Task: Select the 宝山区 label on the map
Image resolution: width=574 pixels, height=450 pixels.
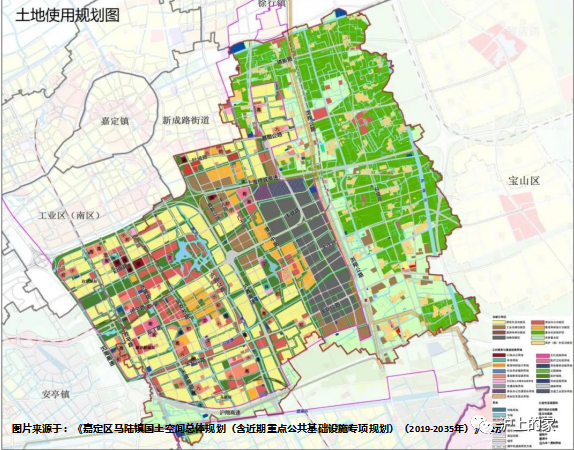Action: [x=524, y=181]
